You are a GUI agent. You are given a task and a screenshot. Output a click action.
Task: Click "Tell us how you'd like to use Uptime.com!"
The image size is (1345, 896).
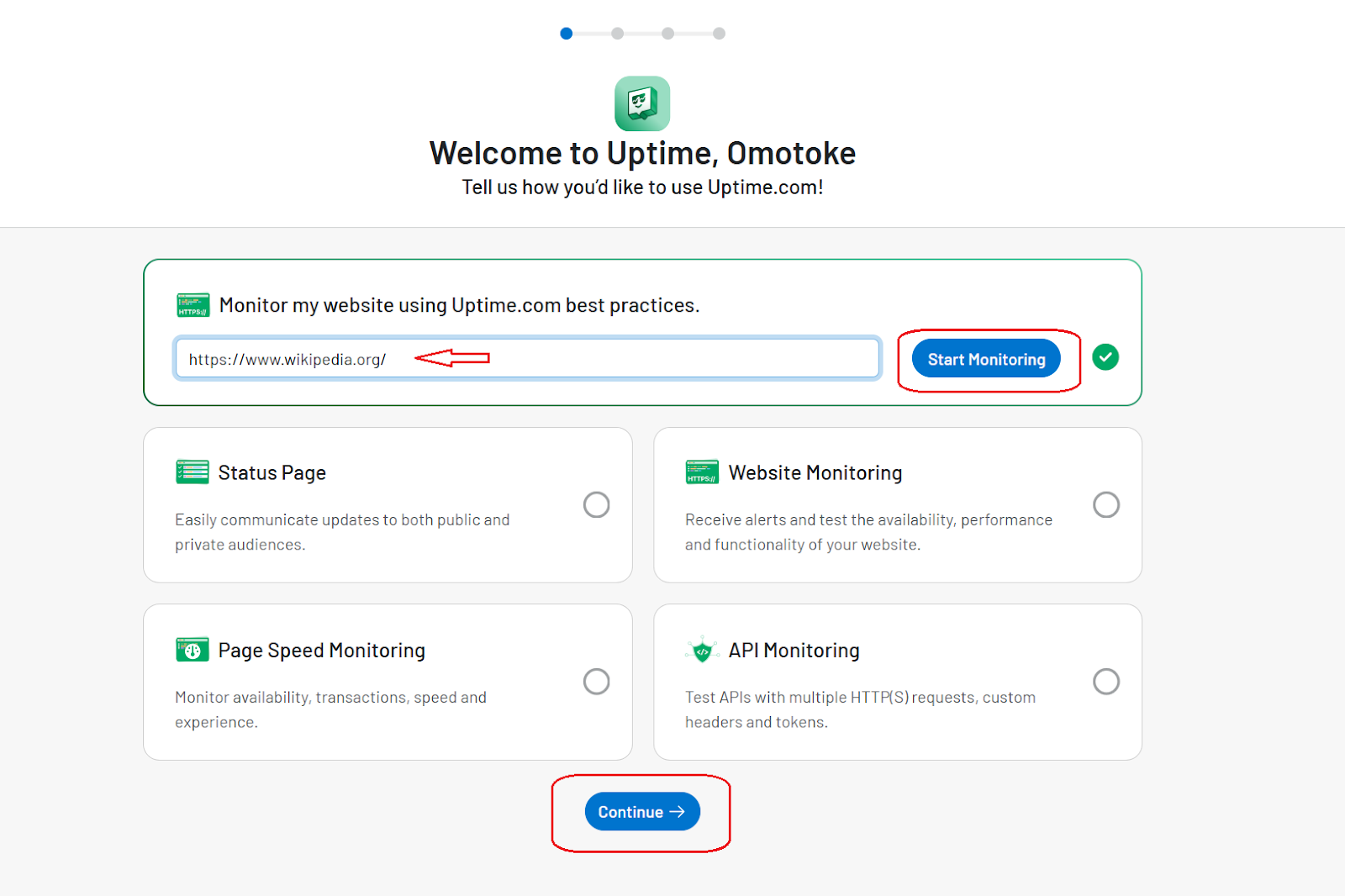click(x=642, y=187)
